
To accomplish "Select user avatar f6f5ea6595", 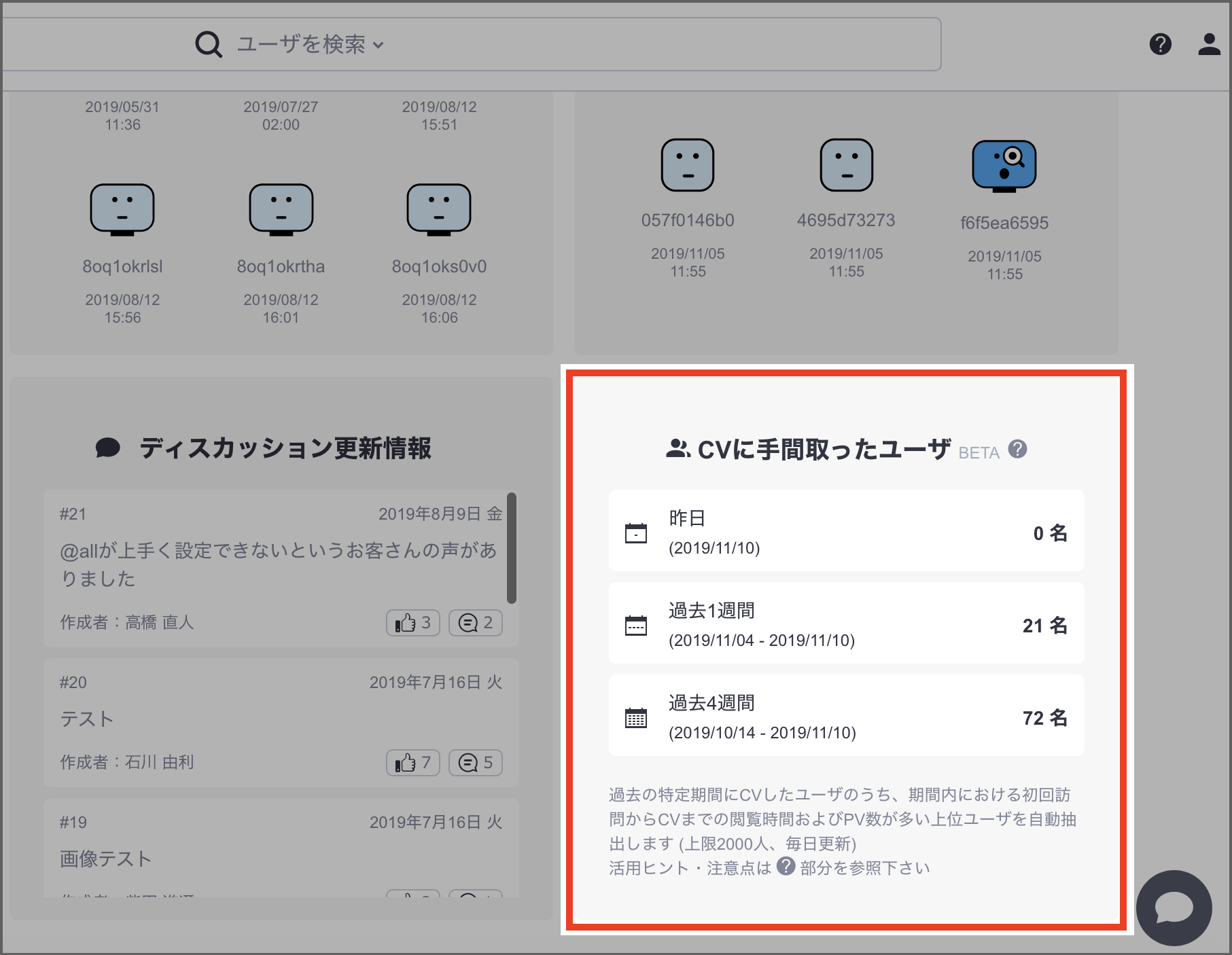I will click(1004, 166).
